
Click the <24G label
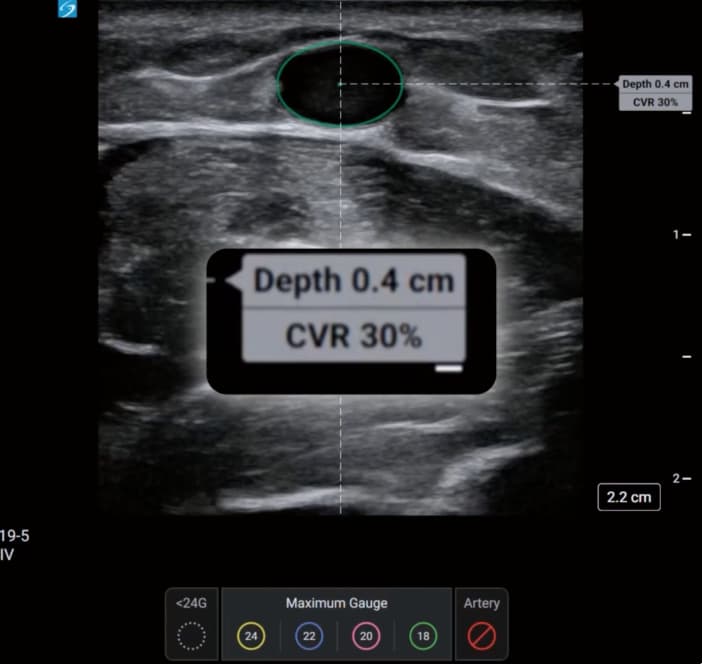tap(192, 603)
